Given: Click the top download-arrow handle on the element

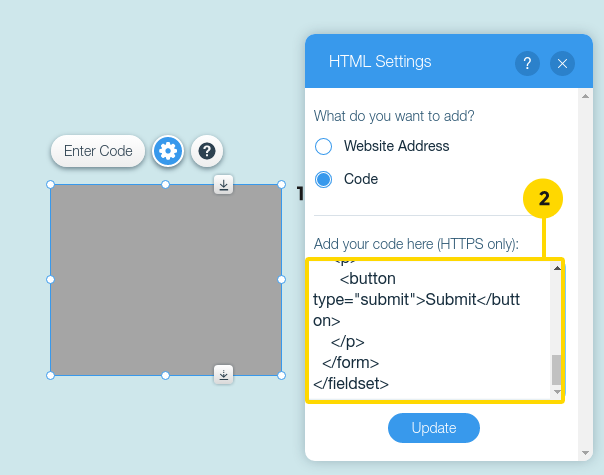Looking at the screenshot, I should click(x=223, y=185).
